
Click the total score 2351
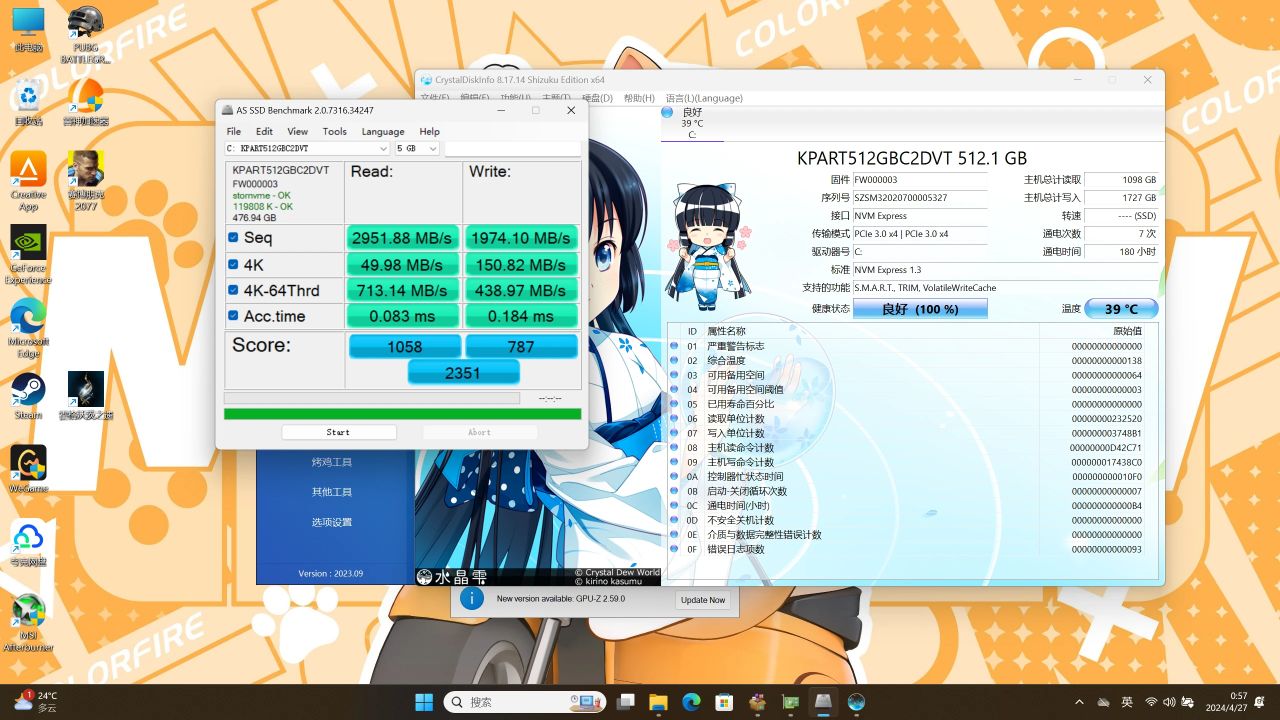tap(463, 372)
